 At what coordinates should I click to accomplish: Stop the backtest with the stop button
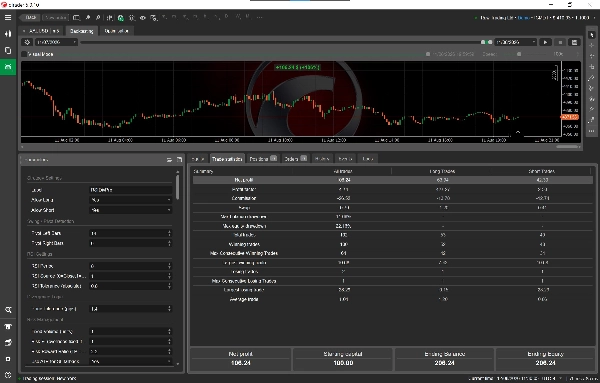(560, 42)
